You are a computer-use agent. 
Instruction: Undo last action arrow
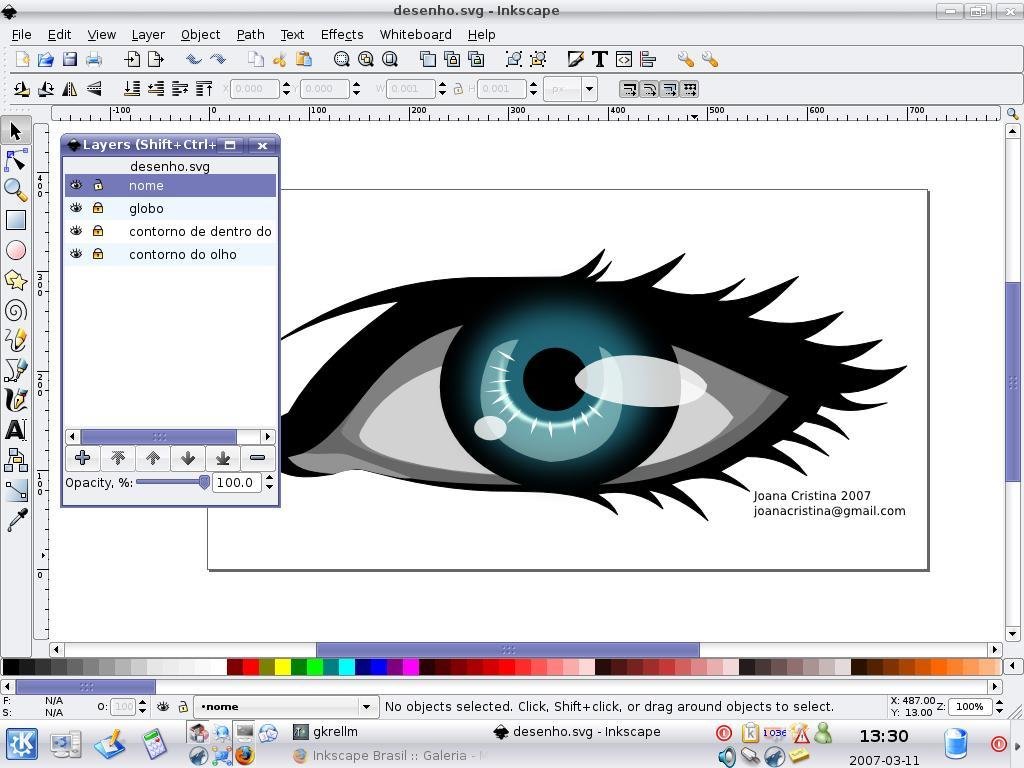click(x=193, y=59)
